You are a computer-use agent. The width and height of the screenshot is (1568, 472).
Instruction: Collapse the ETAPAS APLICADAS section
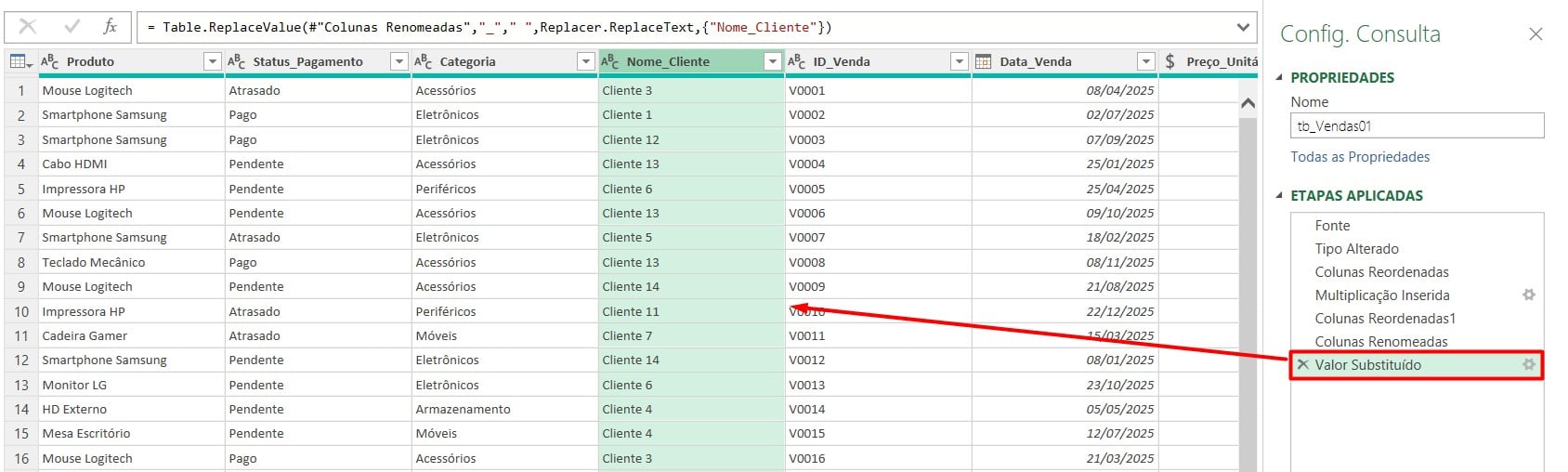click(x=1280, y=196)
